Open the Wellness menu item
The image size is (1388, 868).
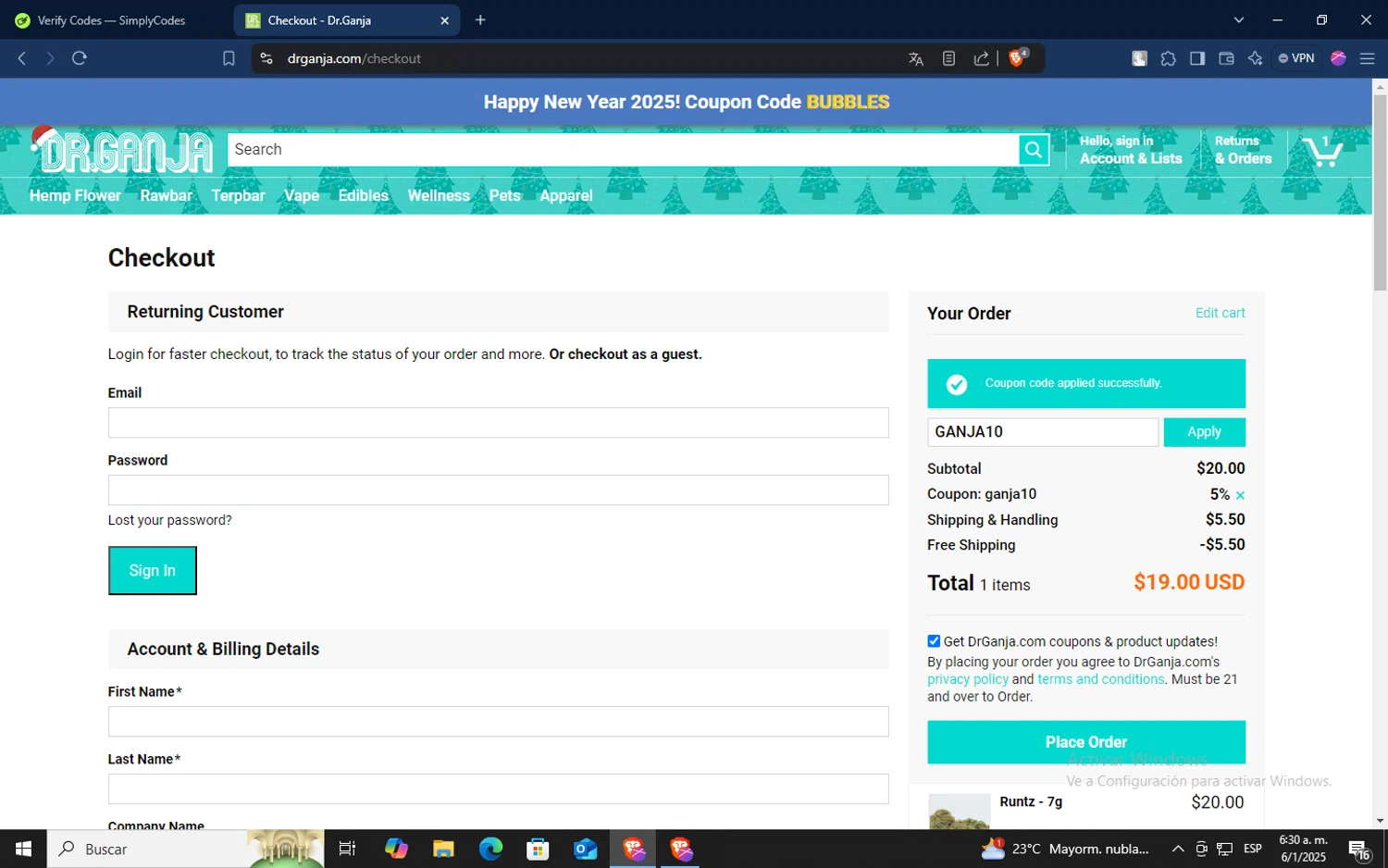point(439,195)
